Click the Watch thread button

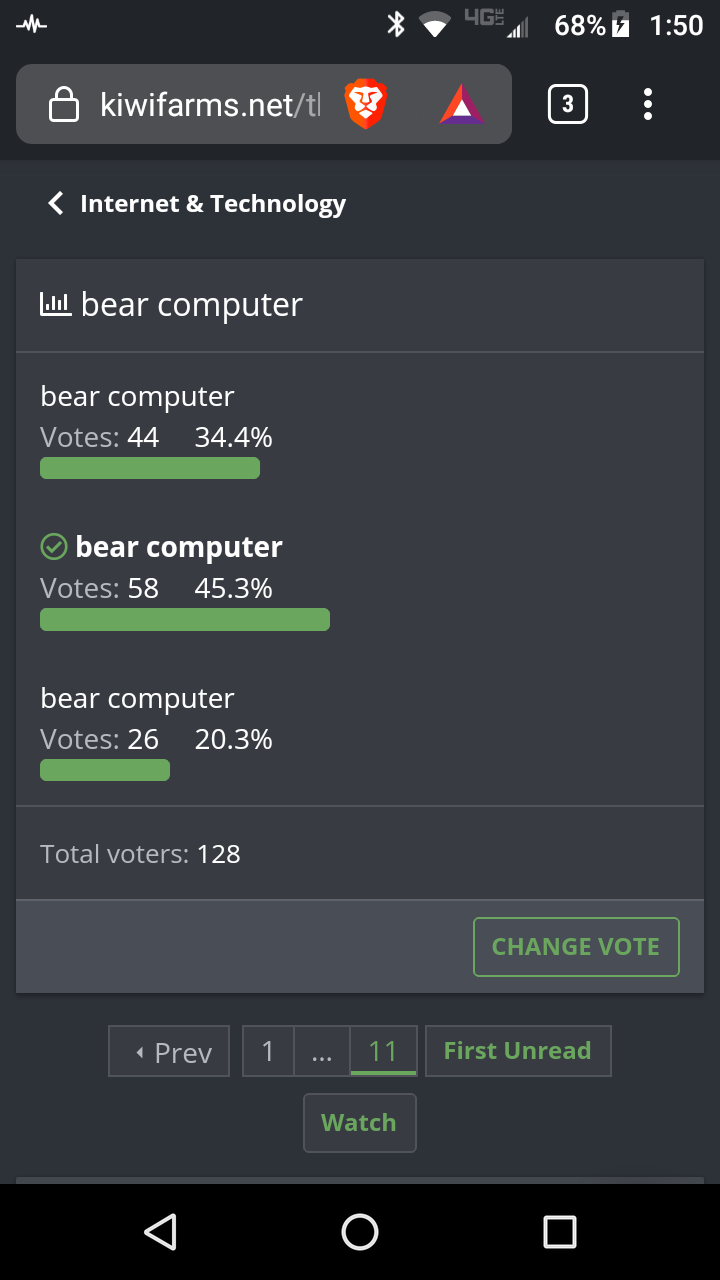(x=359, y=1123)
